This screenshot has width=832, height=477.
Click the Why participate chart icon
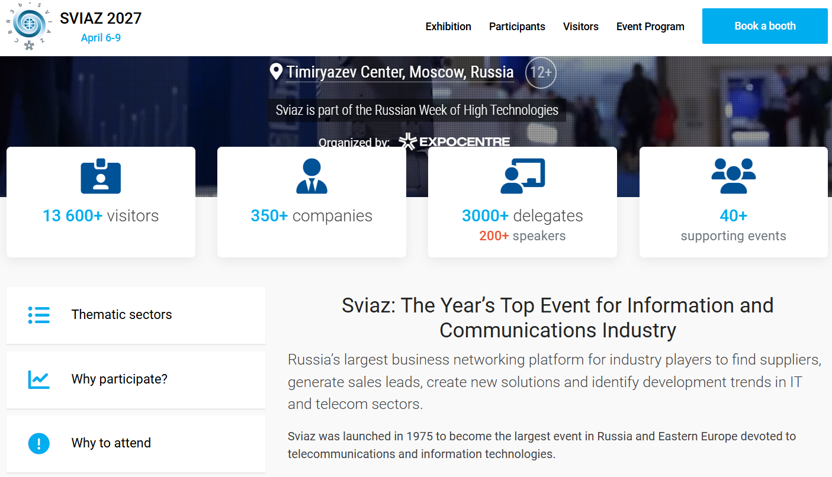coord(39,379)
